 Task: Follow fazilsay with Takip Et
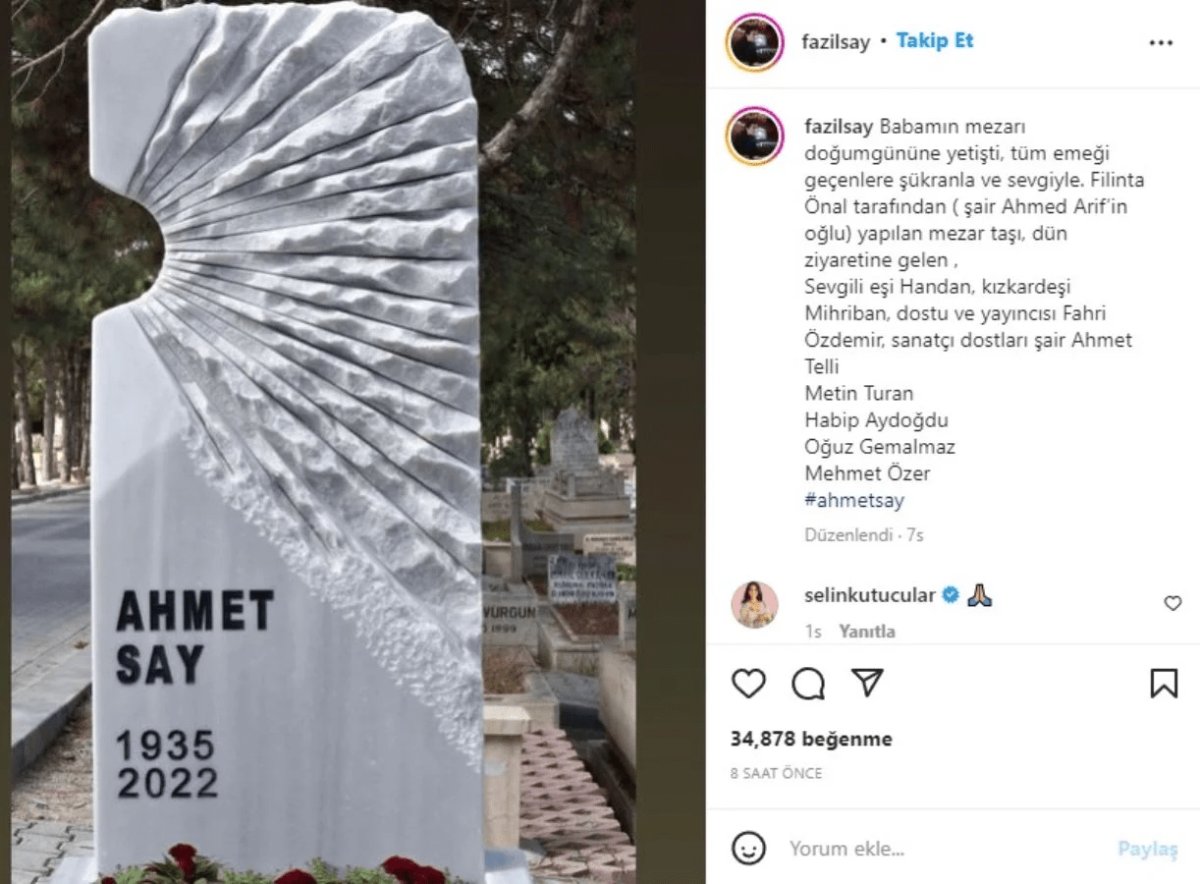934,41
